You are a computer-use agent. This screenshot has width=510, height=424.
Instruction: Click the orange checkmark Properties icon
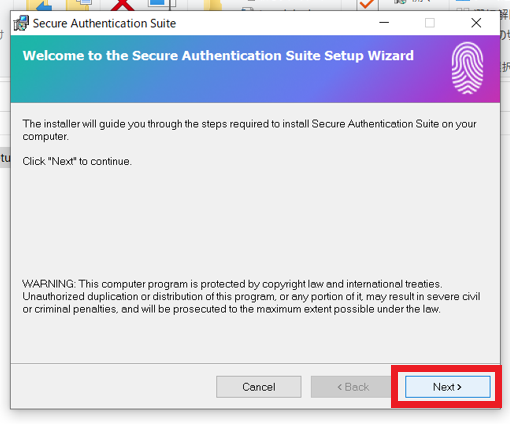pos(367,5)
